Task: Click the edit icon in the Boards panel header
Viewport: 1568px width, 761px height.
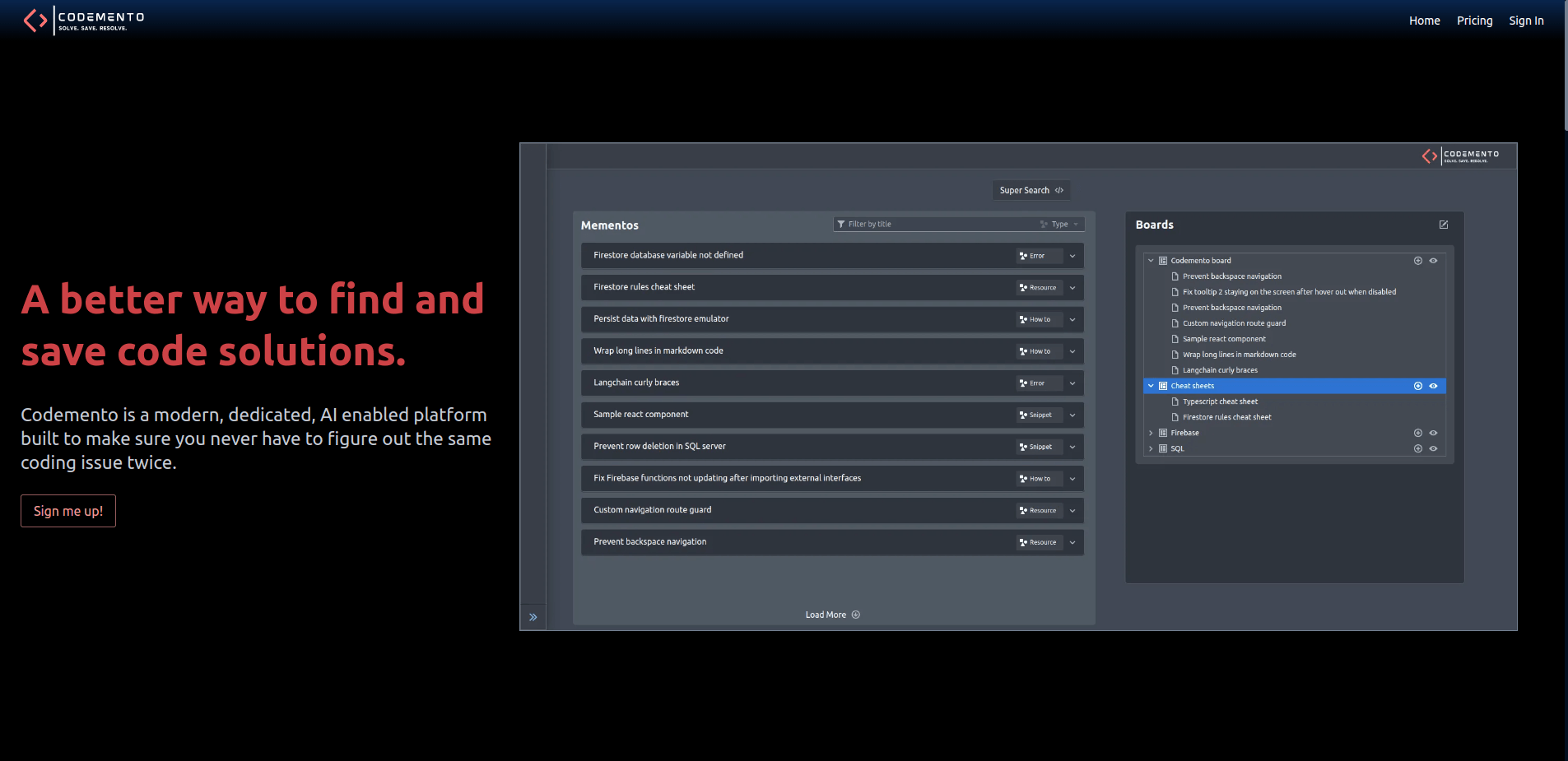Action: coord(1443,225)
